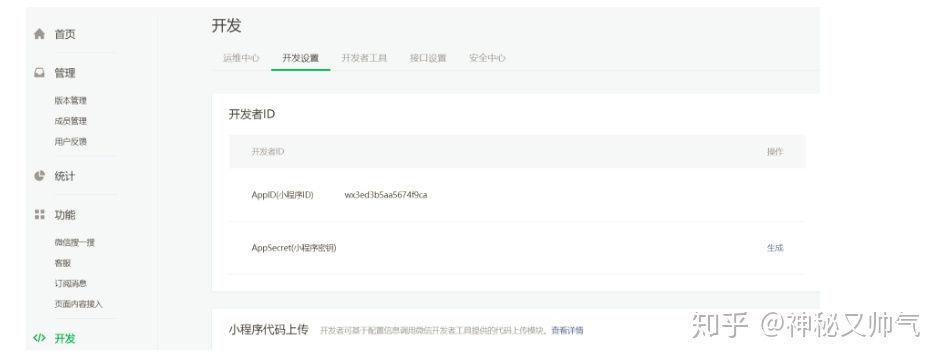
Task: Switch to the 开发设置 tab
Action: pyautogui.click(x=300, y=58)
